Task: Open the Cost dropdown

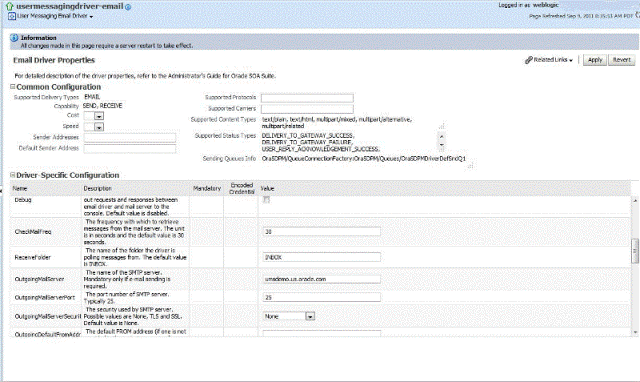Action: coord(99,116)
